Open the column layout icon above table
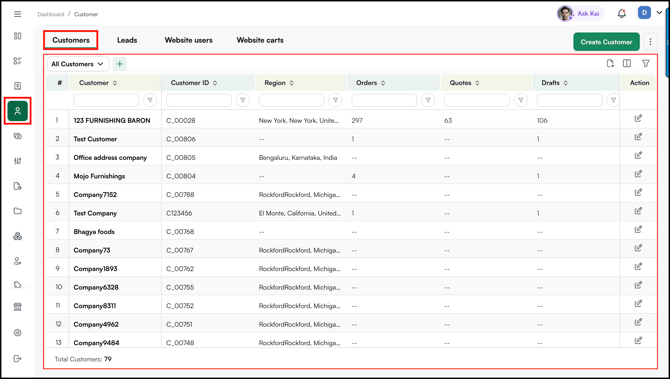 627,64
